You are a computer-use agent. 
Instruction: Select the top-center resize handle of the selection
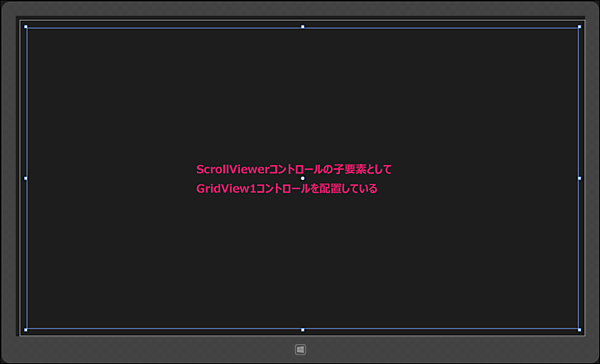303,27
